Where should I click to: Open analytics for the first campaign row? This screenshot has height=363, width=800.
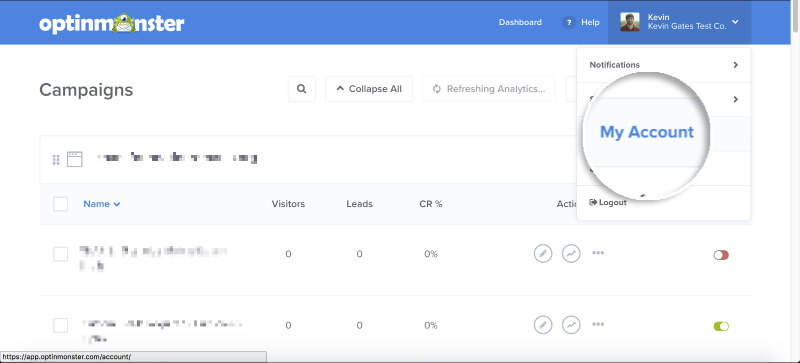[571, 253]
